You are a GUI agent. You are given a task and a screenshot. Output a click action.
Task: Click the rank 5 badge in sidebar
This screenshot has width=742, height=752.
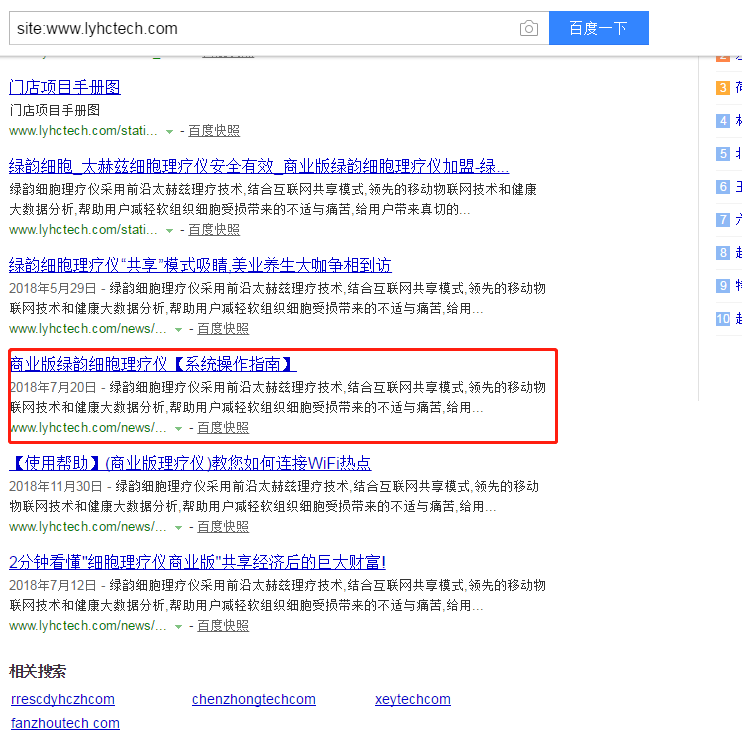coord(723,154)
